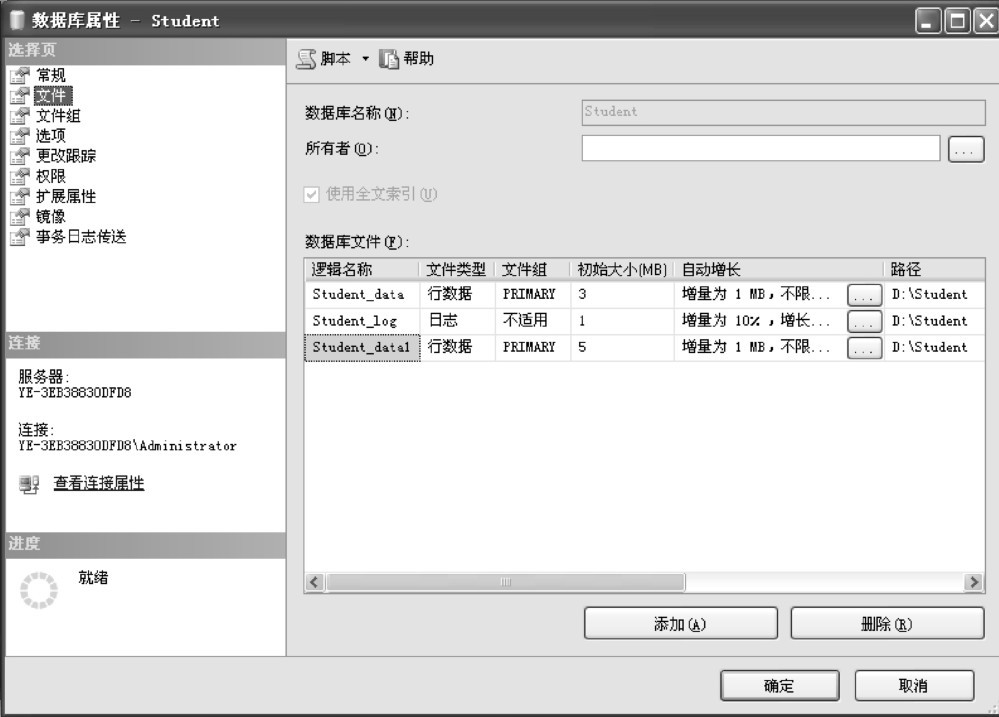Toggle 使用全文索引 checkbox
Image resolution: width=999 pixels, height=717 pixels.
[312, 194]
